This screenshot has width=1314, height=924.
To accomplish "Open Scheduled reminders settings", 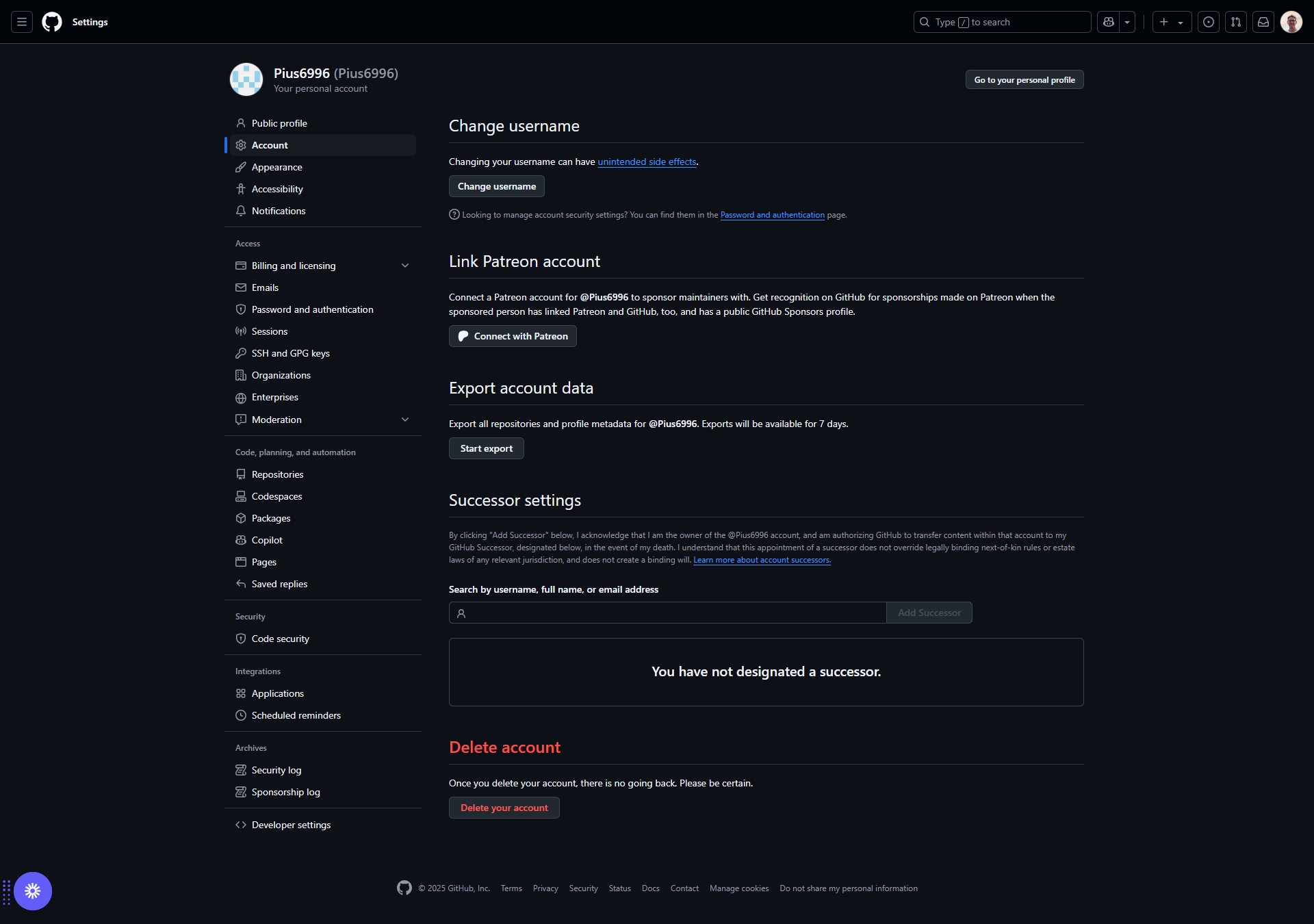I will 323,715.
